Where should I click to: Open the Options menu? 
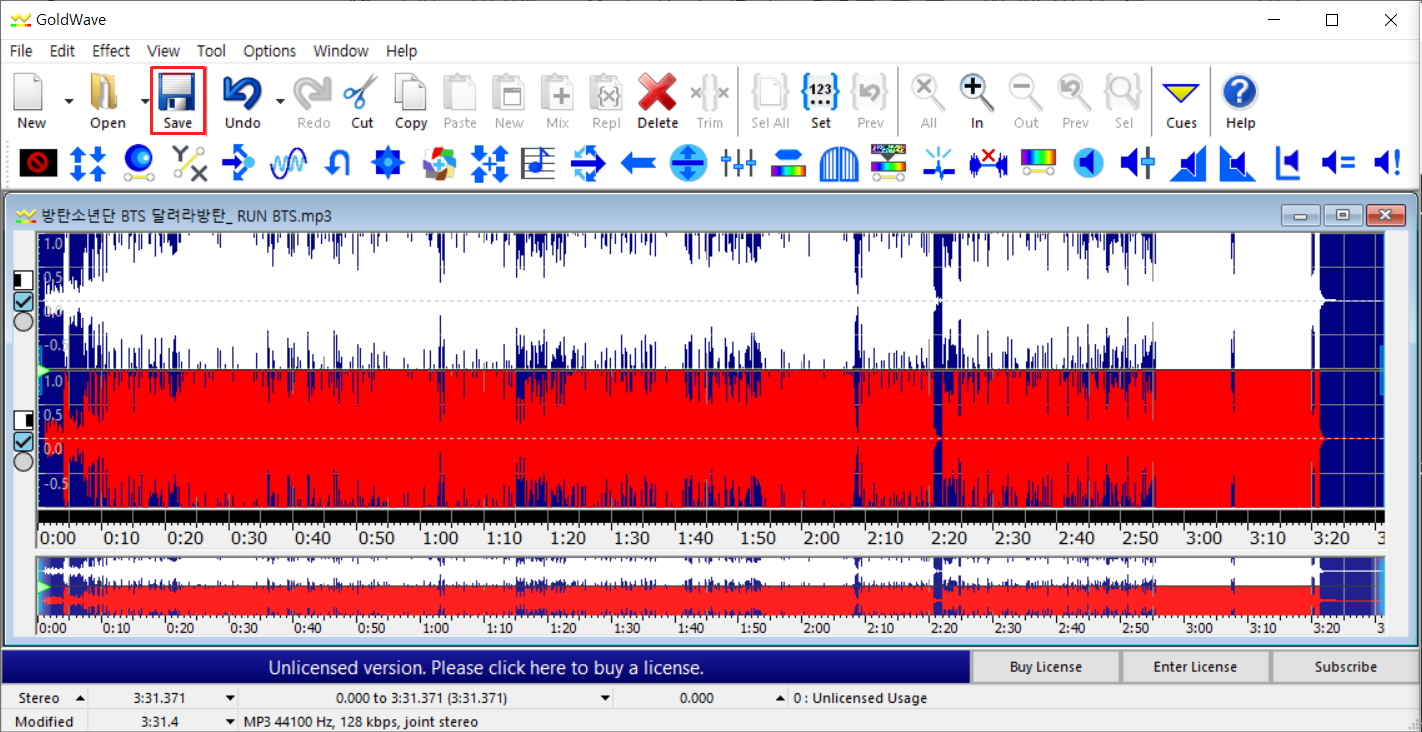tap(270, 51)
